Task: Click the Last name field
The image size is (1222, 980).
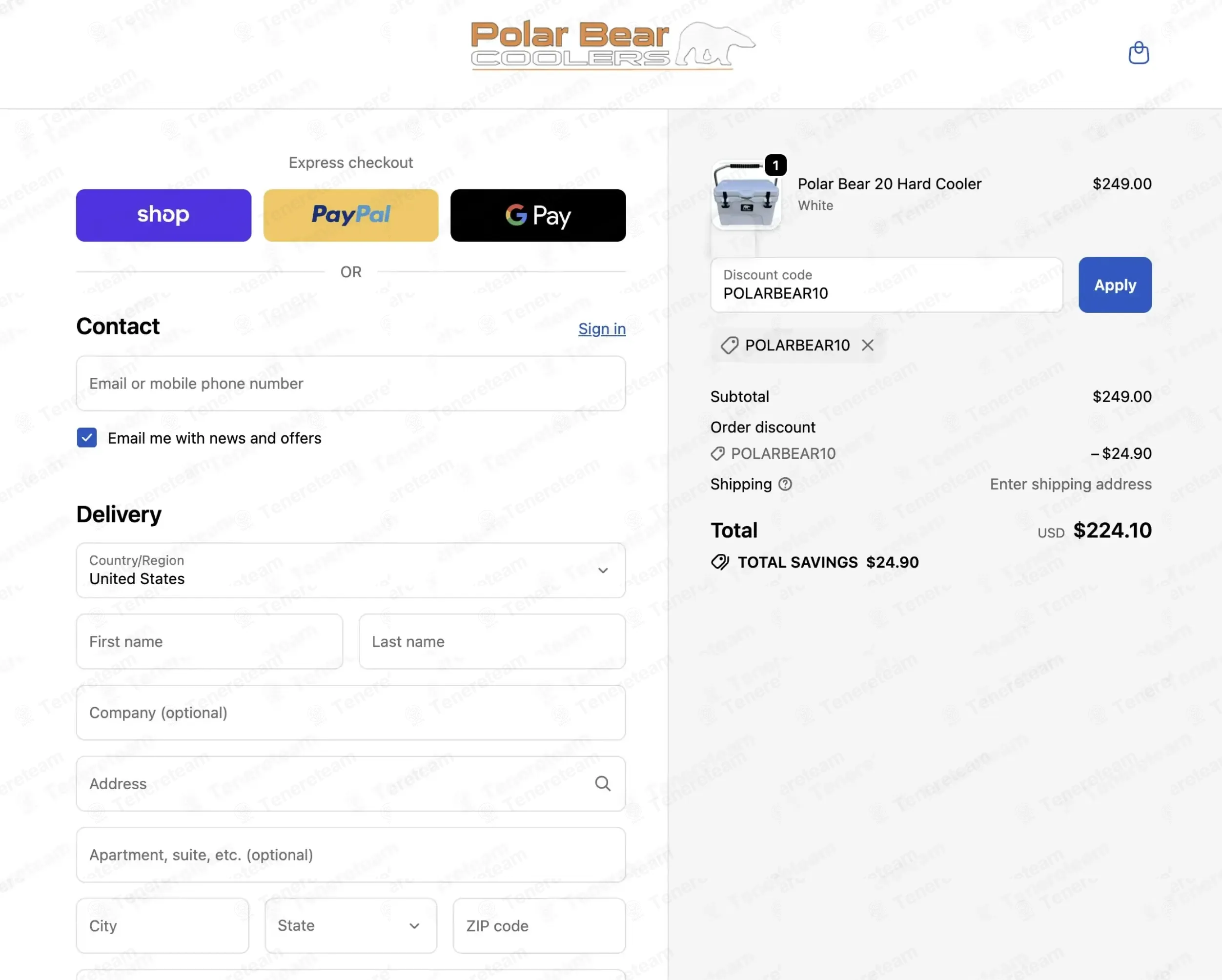Action: 492,642
